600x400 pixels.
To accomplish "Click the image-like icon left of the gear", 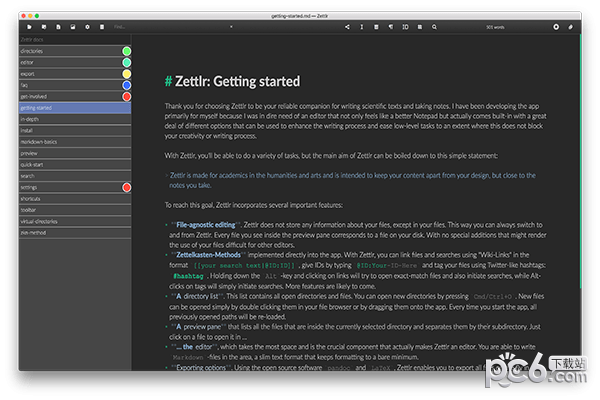I will click(73, 27).
